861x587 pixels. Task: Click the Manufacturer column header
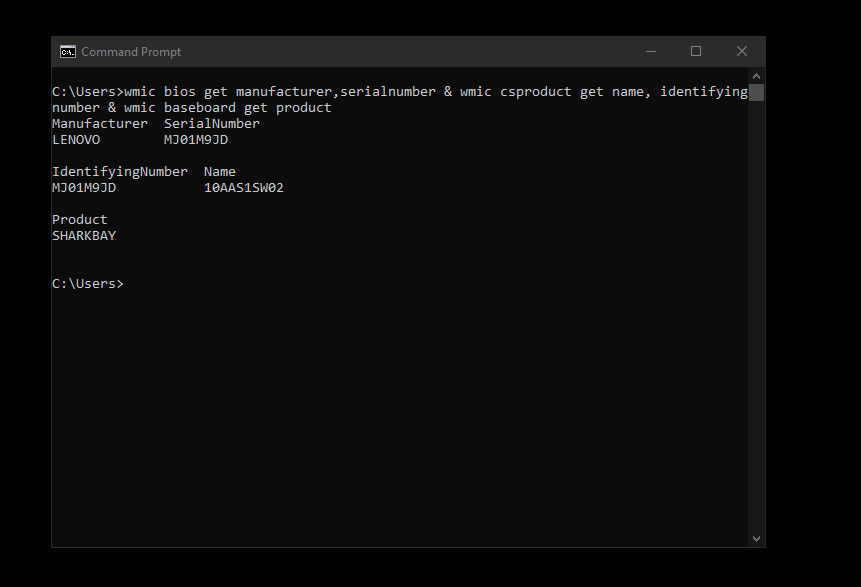[100, 124]
